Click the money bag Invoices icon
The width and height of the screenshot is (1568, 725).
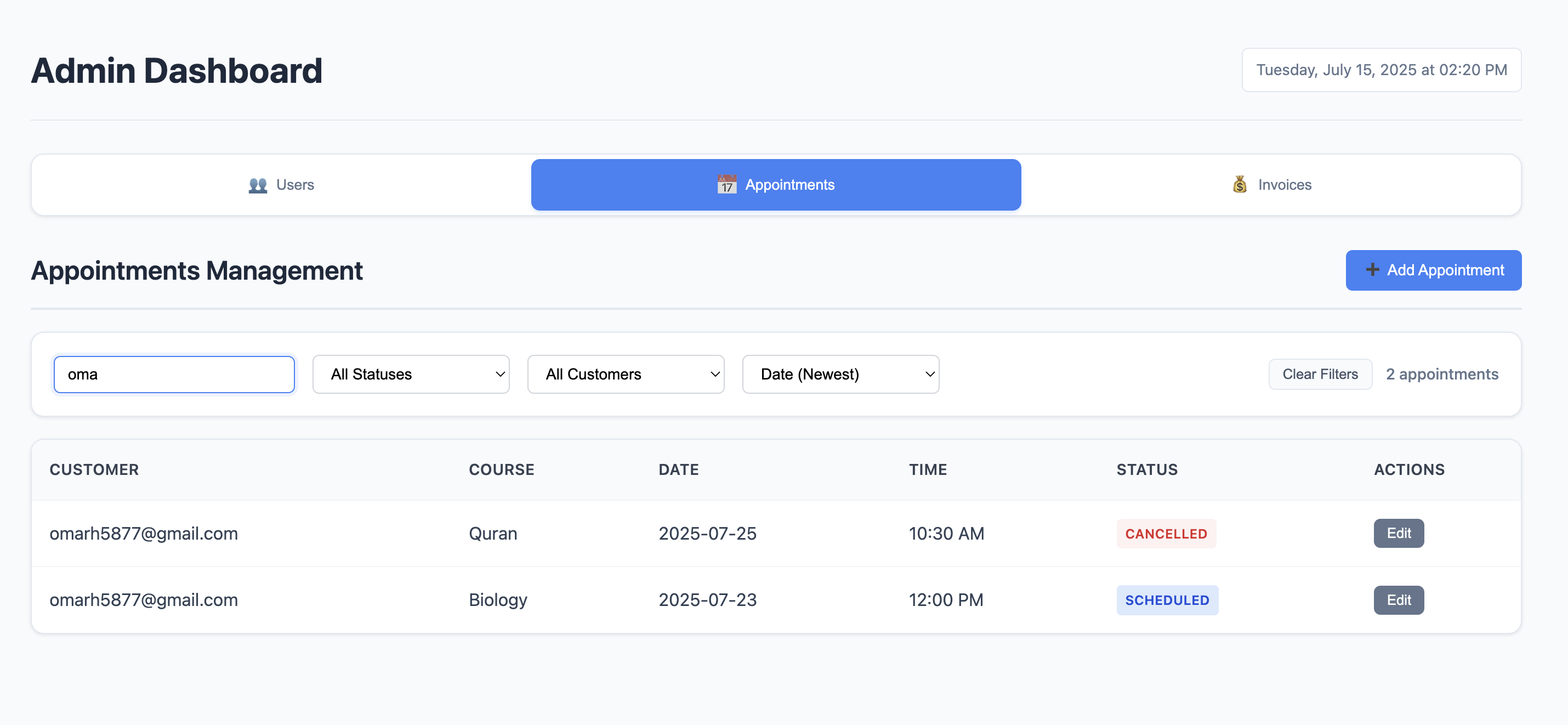point(1240,184)
